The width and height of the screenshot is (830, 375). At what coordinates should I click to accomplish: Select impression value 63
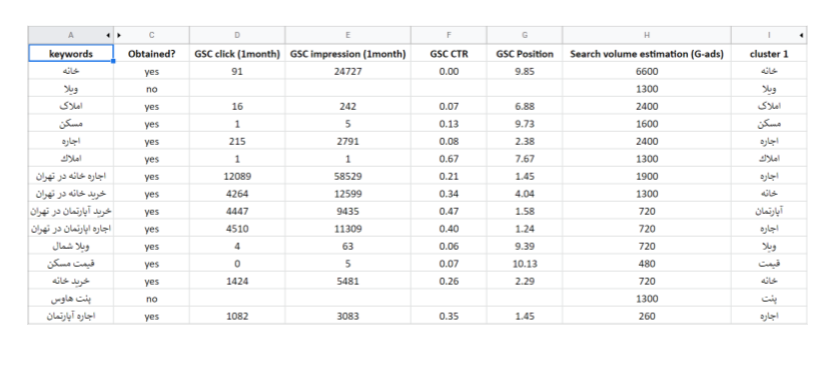[348, 246]
